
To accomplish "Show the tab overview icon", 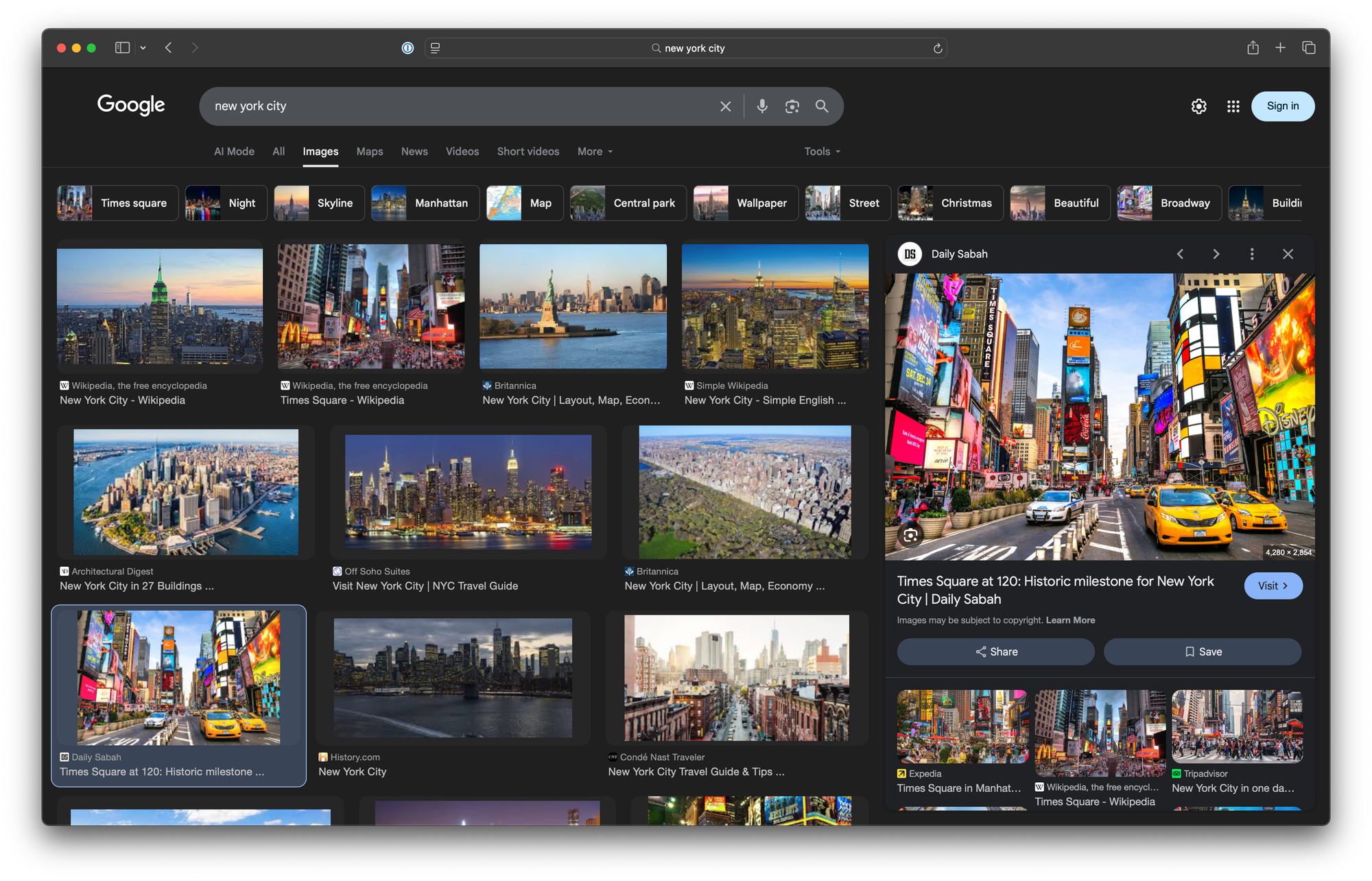I will tap(1308, 47).
